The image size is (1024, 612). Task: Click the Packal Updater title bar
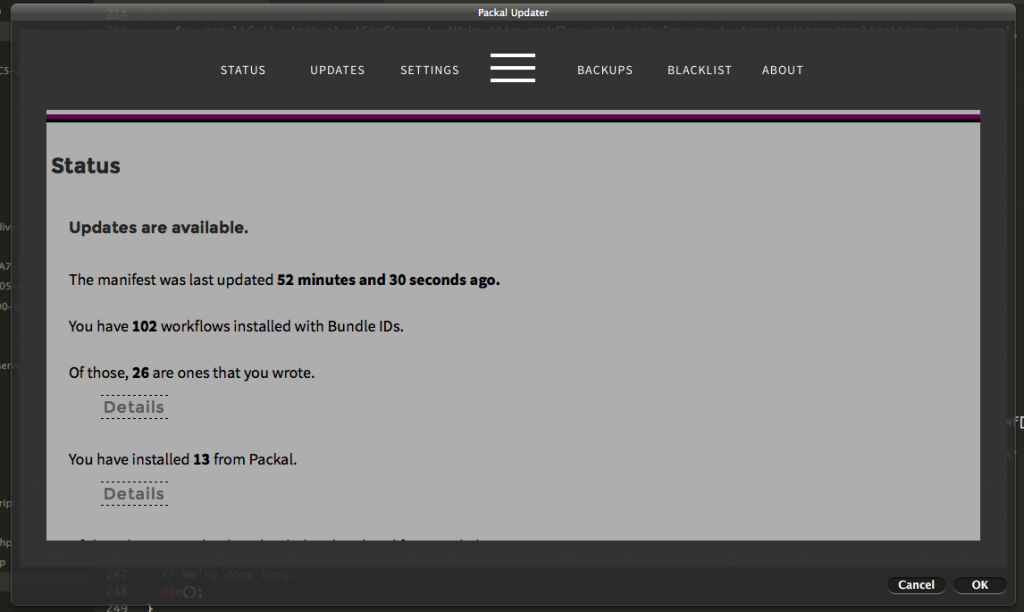pos(512,12)
